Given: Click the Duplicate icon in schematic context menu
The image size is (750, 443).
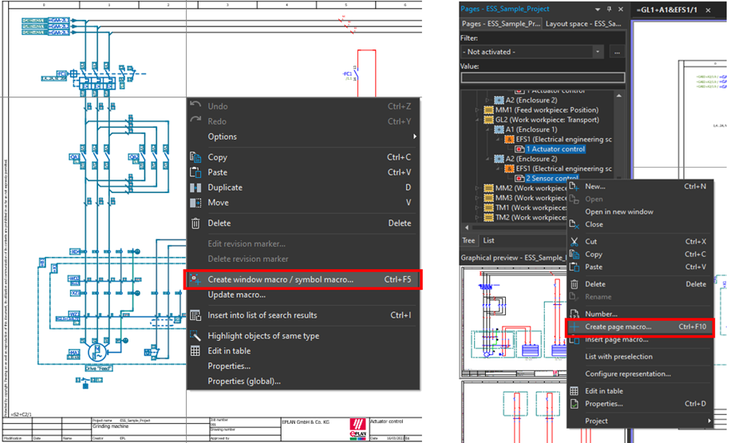Looking at the screenshot, I should click(x=195, y=187).
